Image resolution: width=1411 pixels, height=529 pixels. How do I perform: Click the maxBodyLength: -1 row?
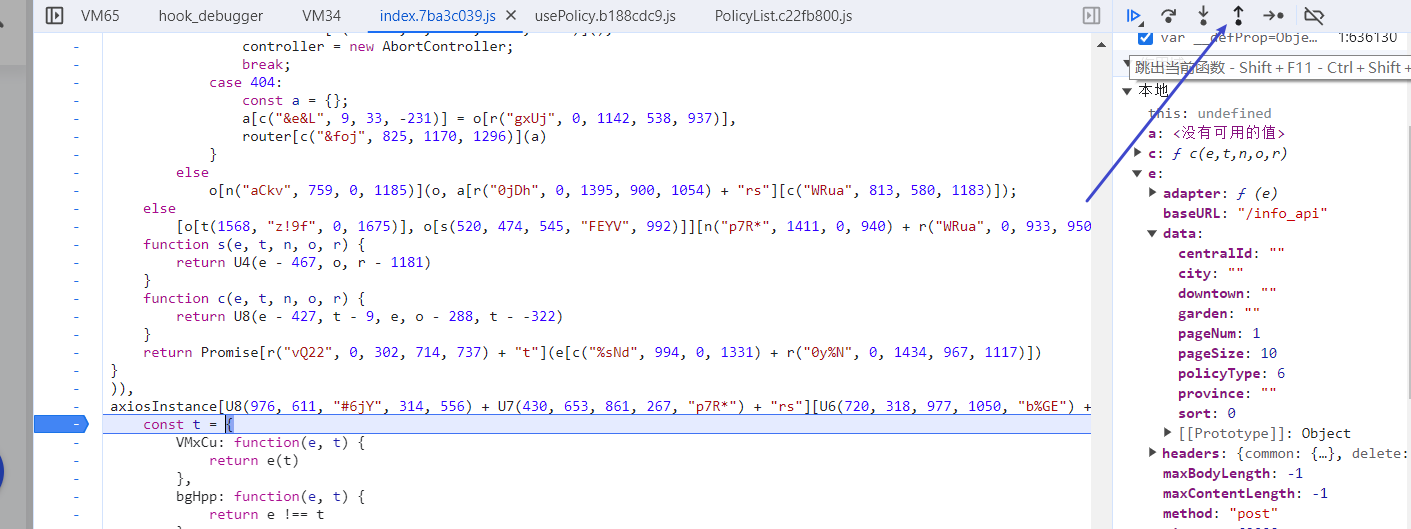[1231, 473]
